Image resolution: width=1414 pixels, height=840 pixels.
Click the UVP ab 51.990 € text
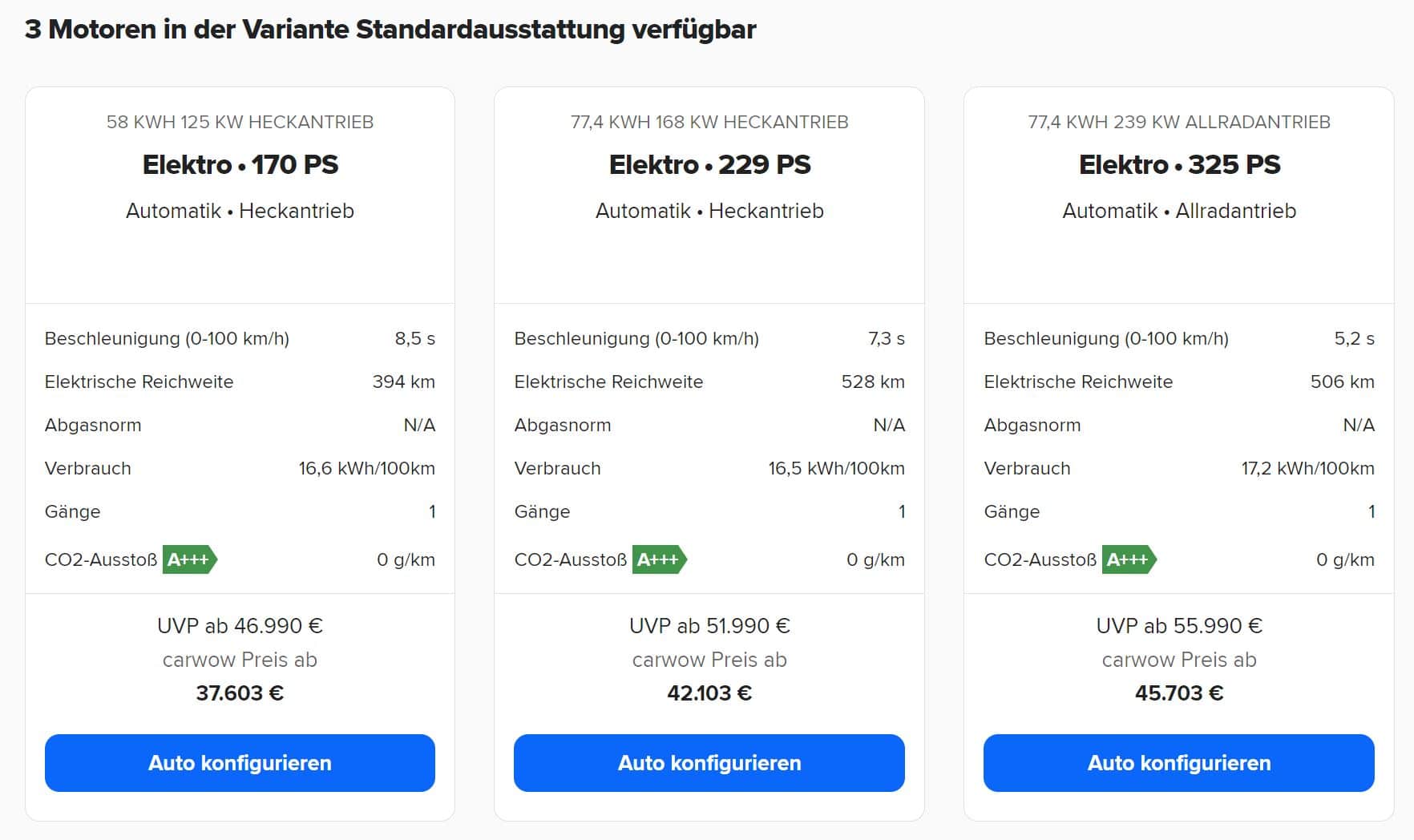tap(709, 625)
